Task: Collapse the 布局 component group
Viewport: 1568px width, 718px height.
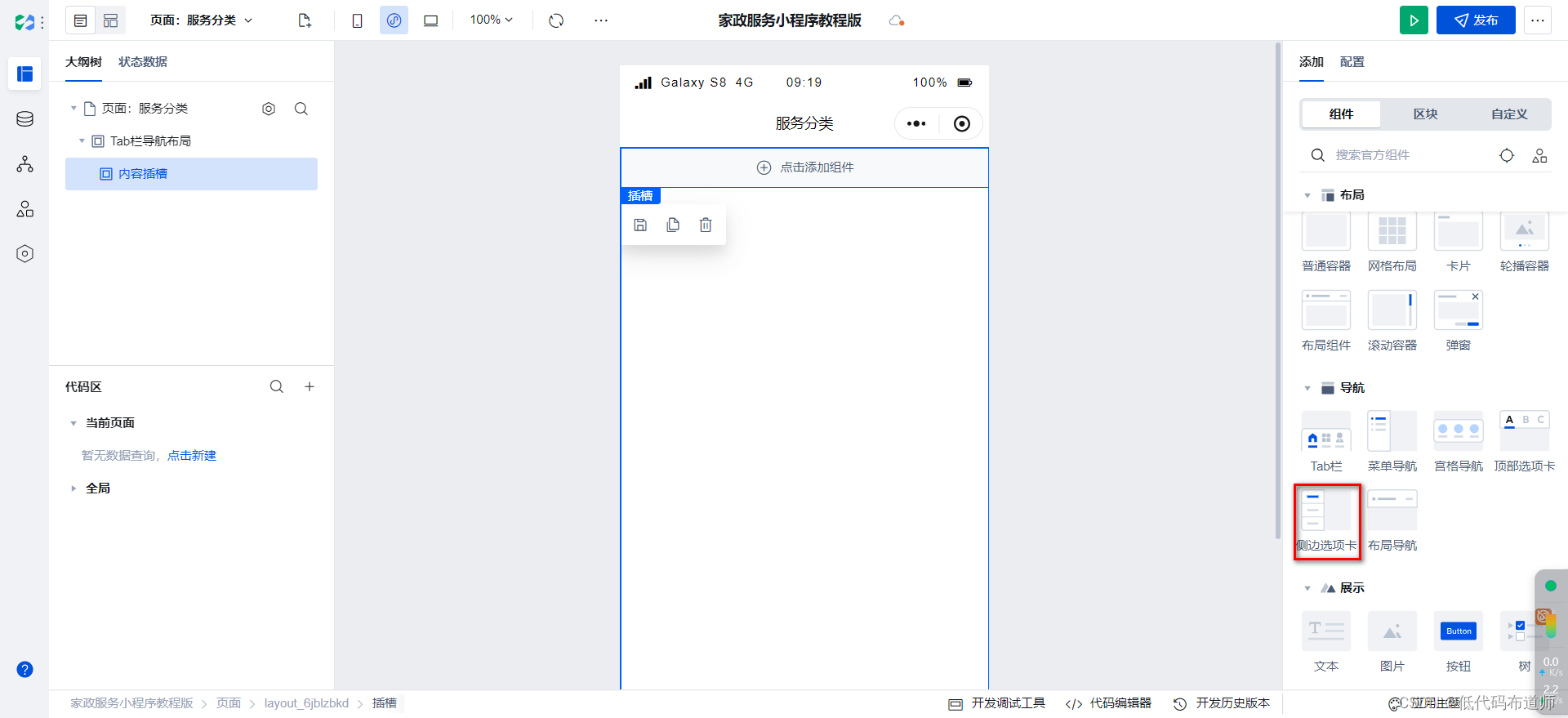Action: point(1307,195)
